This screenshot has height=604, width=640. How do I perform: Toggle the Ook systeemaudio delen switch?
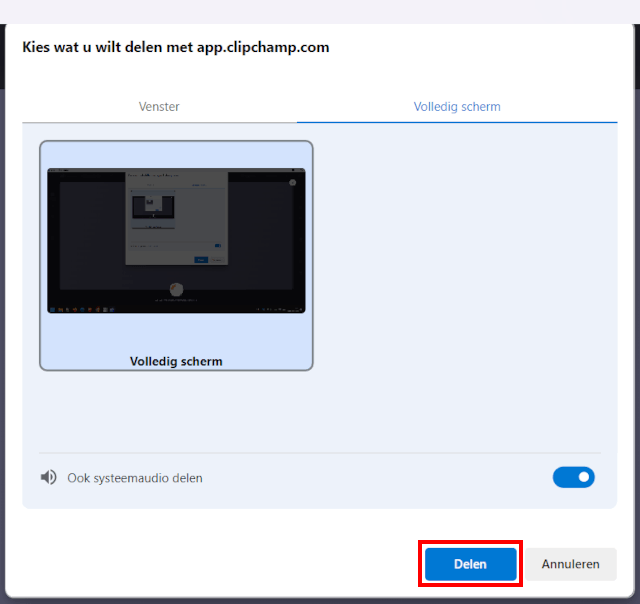click(x=573, y=477)
